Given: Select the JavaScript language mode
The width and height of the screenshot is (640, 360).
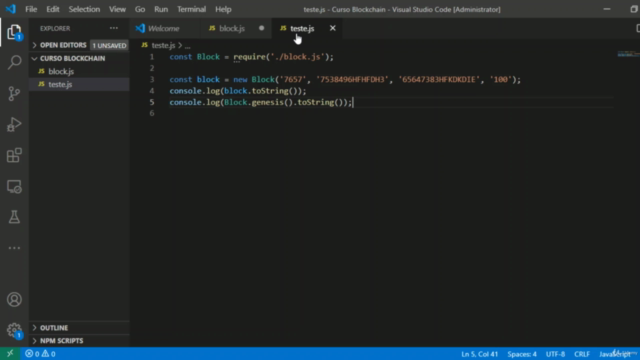Looking at the screenshot, I should pos(614,354).
